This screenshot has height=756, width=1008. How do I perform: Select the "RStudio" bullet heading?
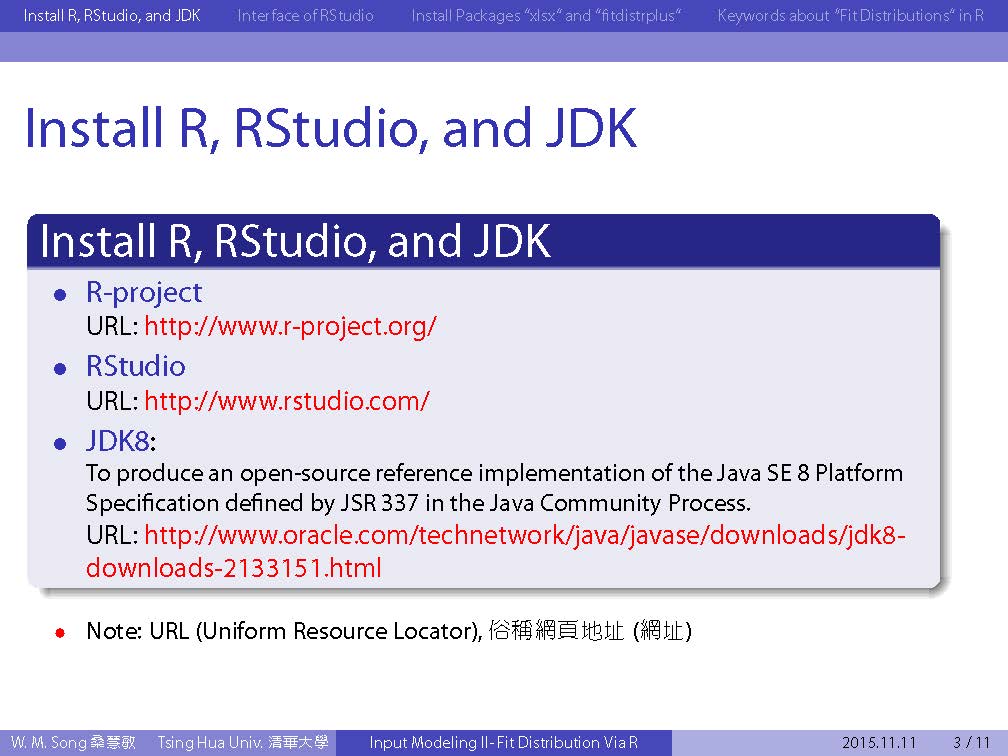click(136, 366)
